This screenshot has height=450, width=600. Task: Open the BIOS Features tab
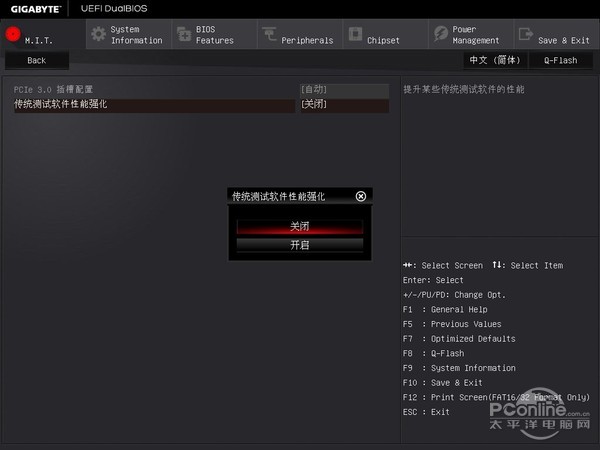tap(215, 34)
